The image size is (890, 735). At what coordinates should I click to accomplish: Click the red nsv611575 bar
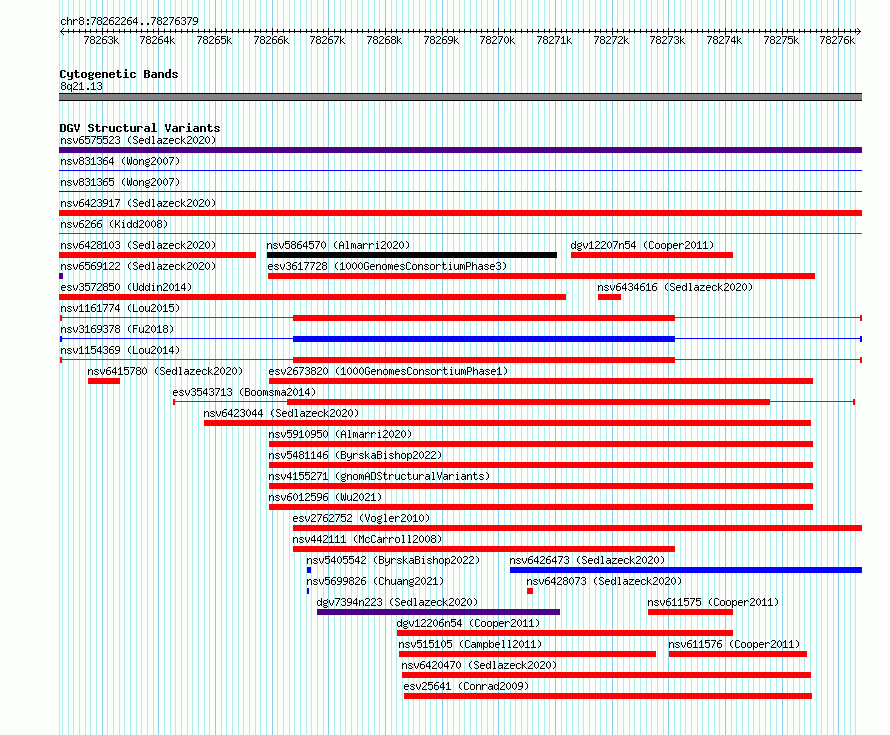[690, 612]
